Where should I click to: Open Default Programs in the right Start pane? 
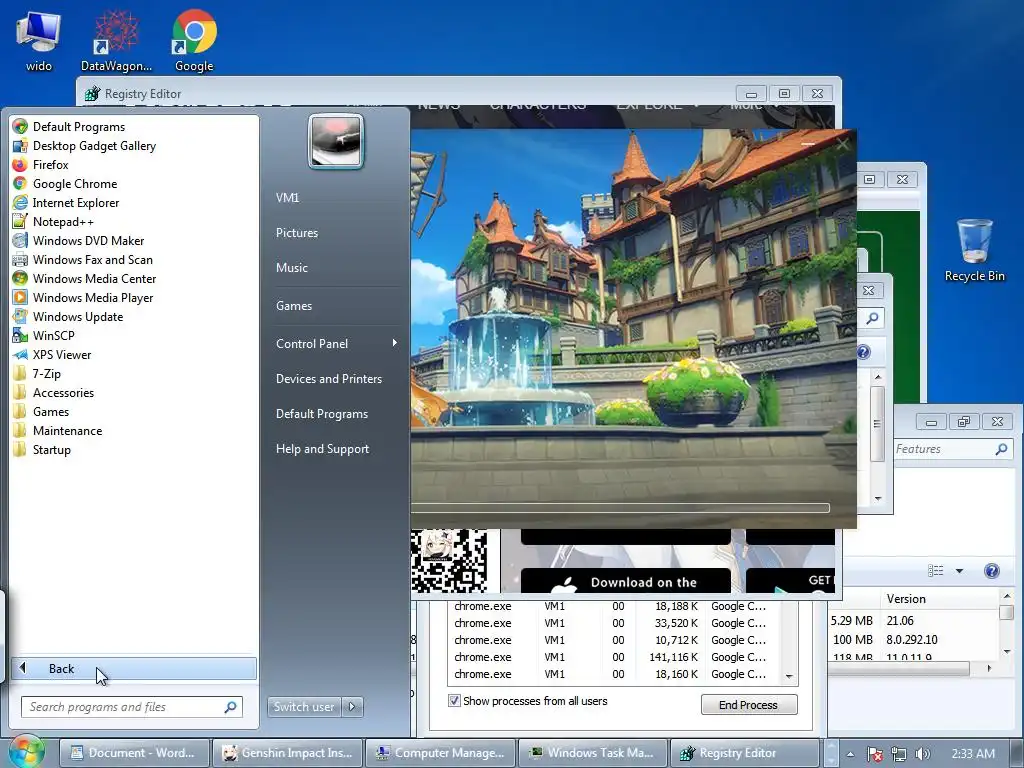(x=321, y=414)
